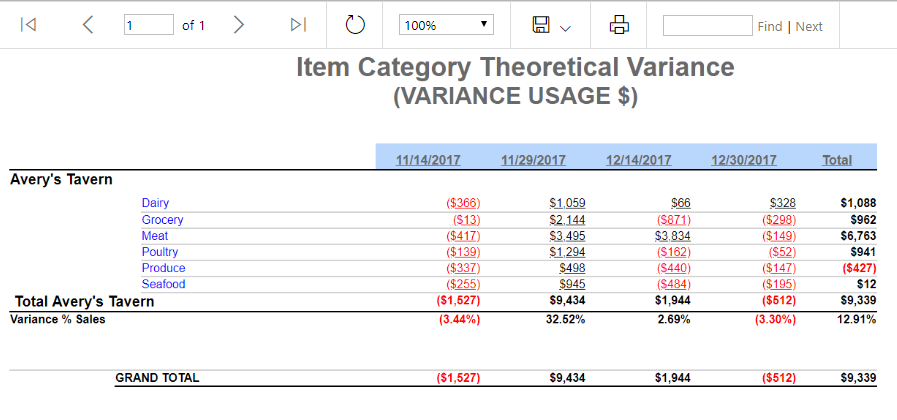This screenshot has width=897, height=420.
Task: Click Poultry ($162) value
Action: 674,252
